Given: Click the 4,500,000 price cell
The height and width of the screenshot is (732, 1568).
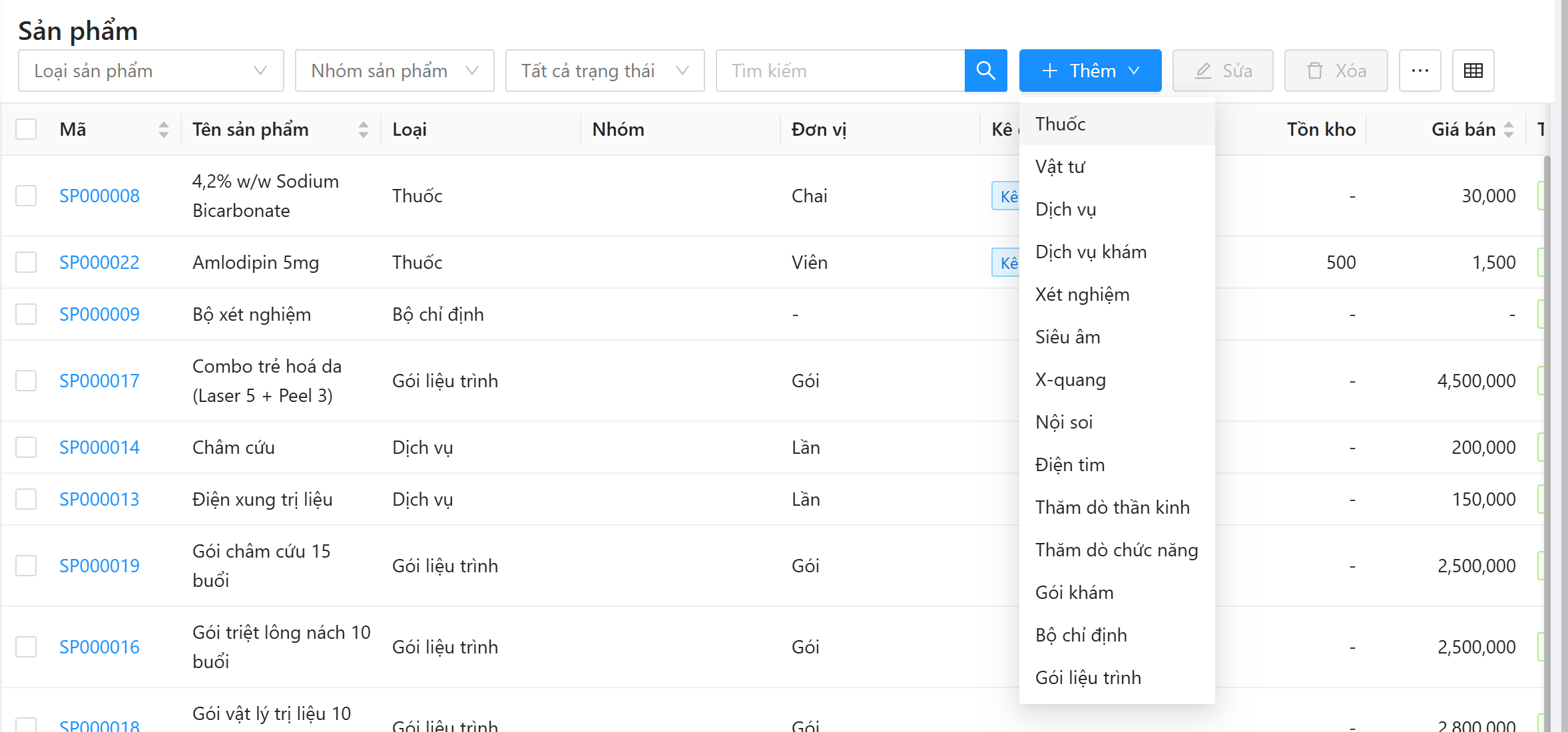Looking at the screenshot, I should pyautogui.click(x=1476, y=381).
